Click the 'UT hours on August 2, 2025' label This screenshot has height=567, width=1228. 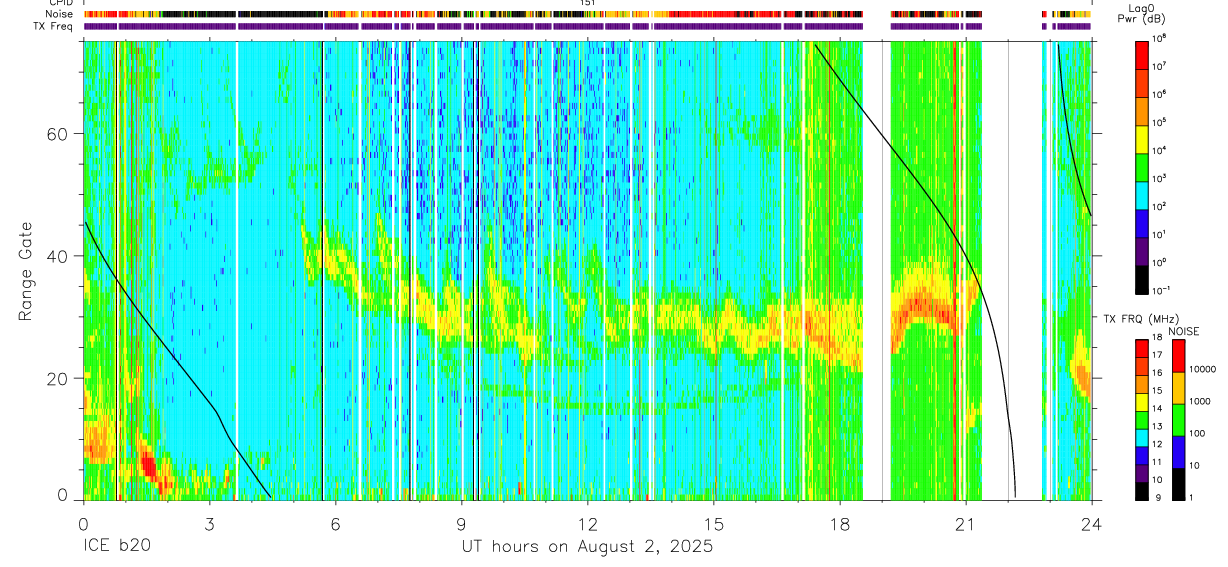point(587,547)
